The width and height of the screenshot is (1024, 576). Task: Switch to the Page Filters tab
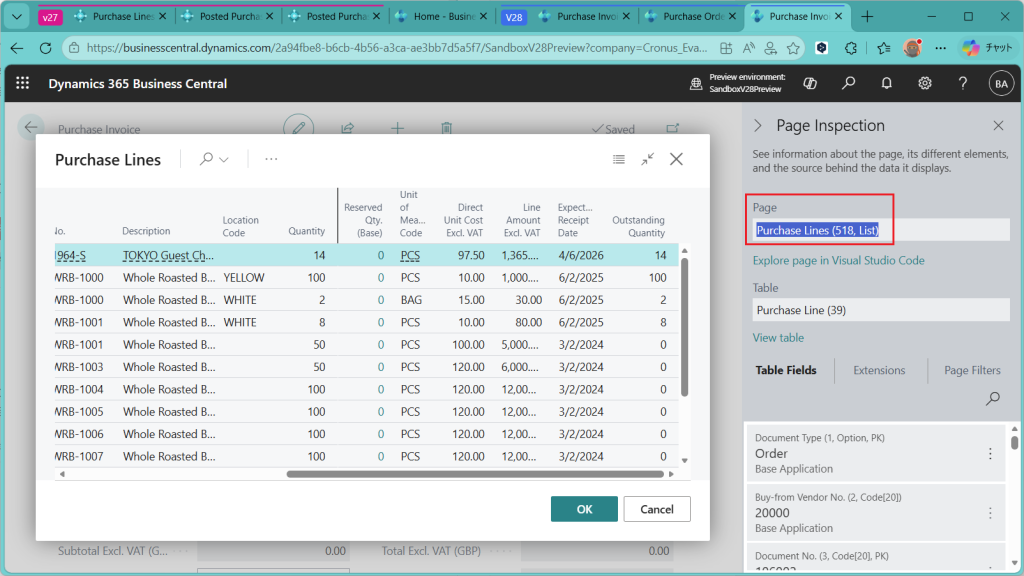(x=971, y=370)
